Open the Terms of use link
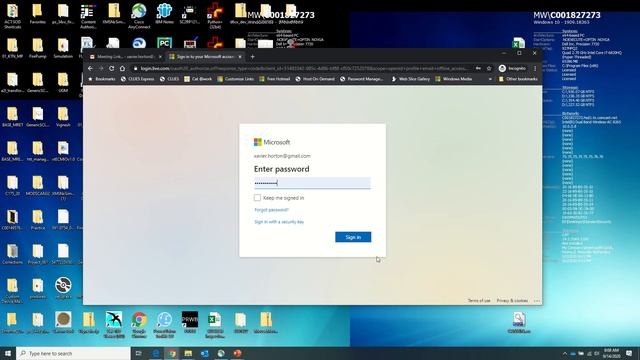 (x=479, y=300)
